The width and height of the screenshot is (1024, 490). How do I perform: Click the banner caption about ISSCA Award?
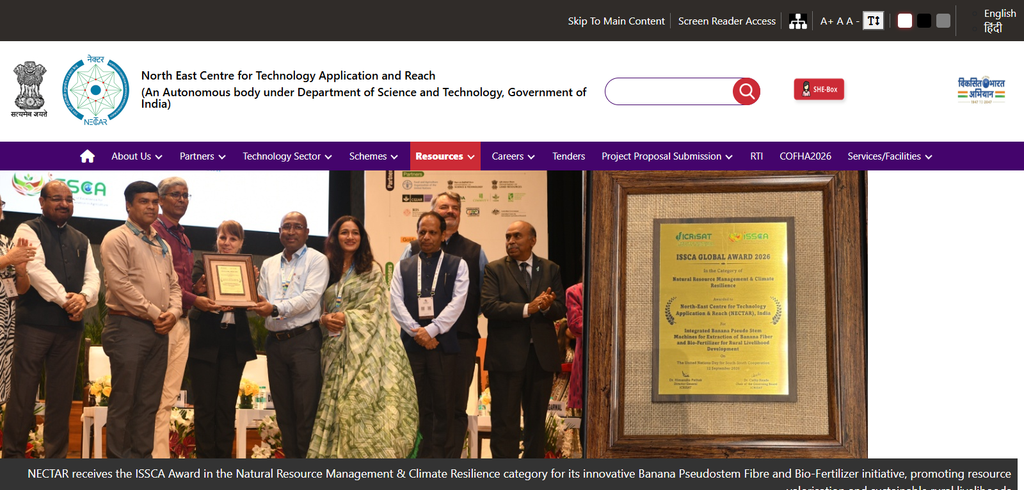[x=520, y=475]
